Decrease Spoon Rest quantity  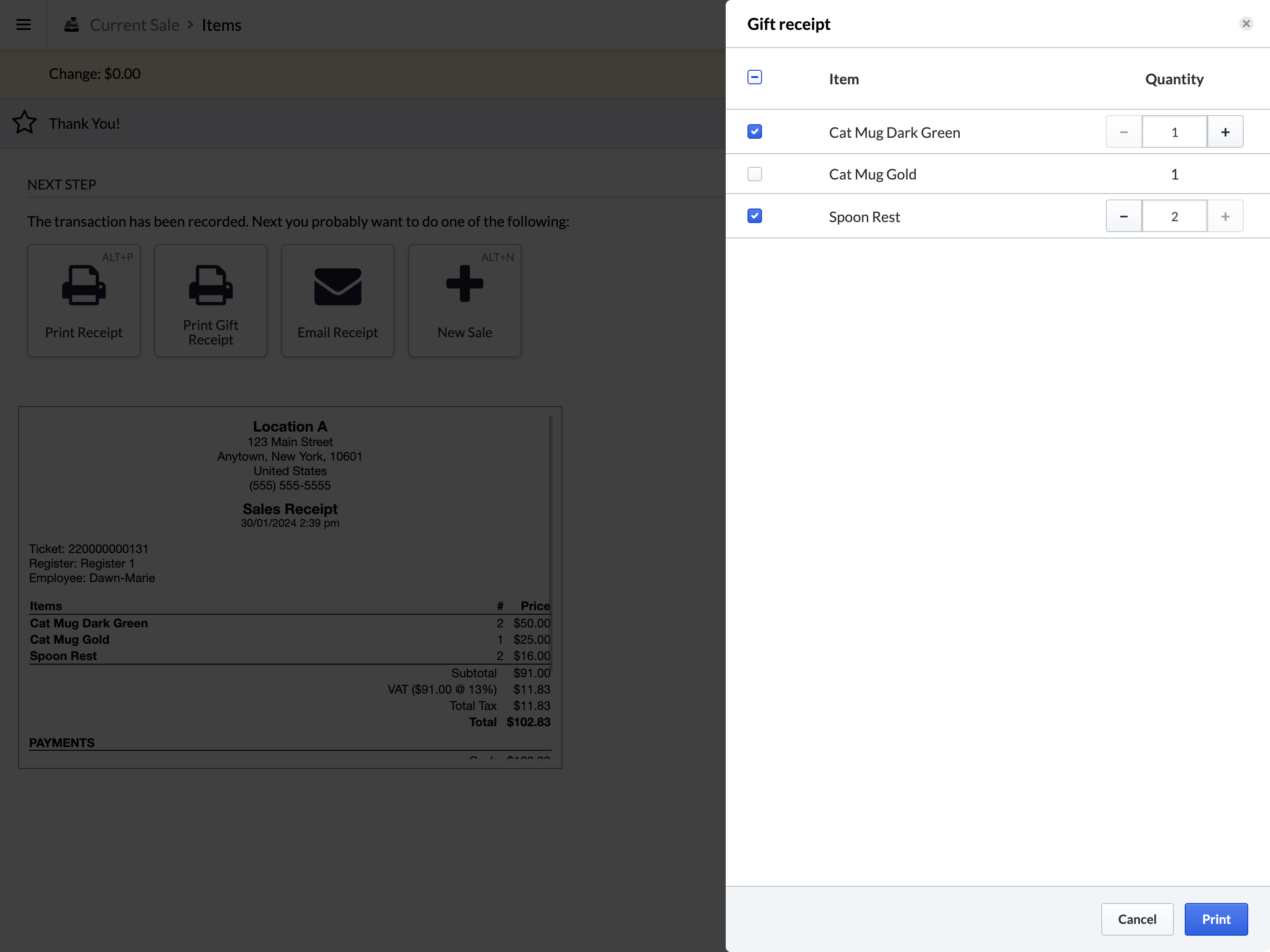[x=1123, y=216]
